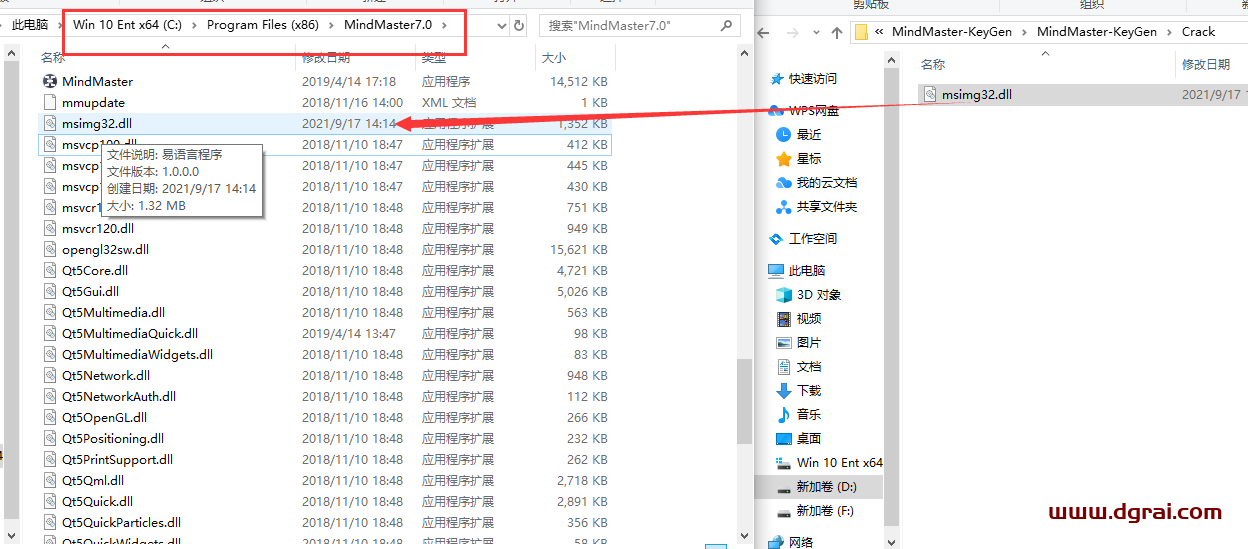Select the Qt5Network.dll file name

coord(106,375)
